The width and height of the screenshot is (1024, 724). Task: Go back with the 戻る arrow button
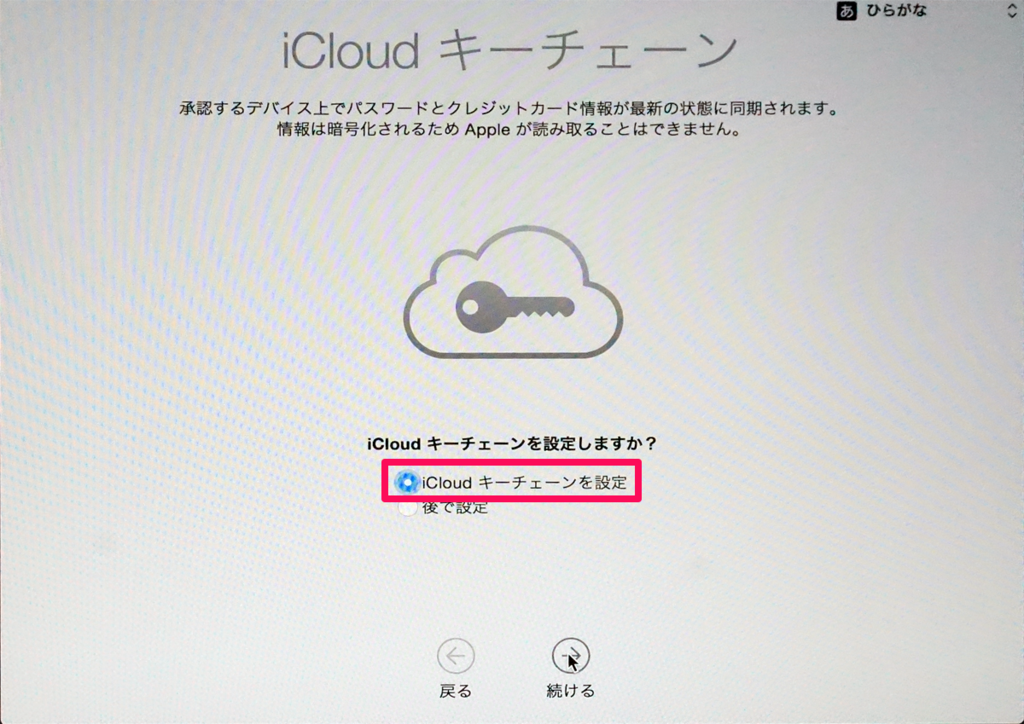coord(455,655)
